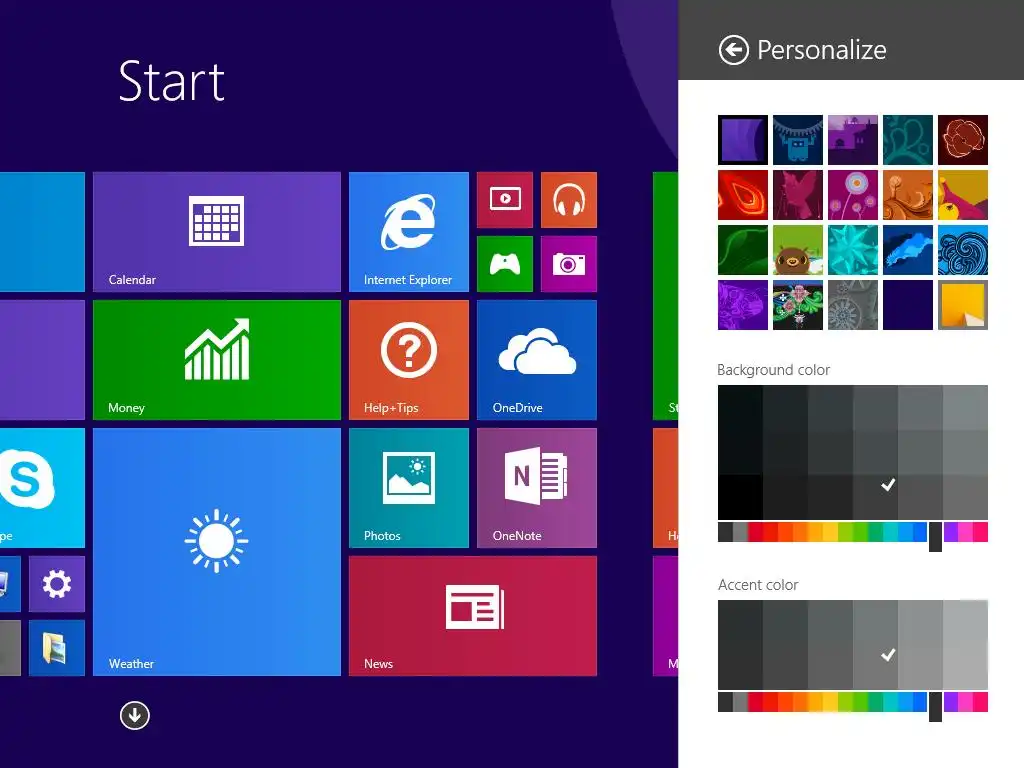Choose the green leaf background thumbnail
The height and width of the screenshot is (768, 1024).
click(x=743, y=250)
